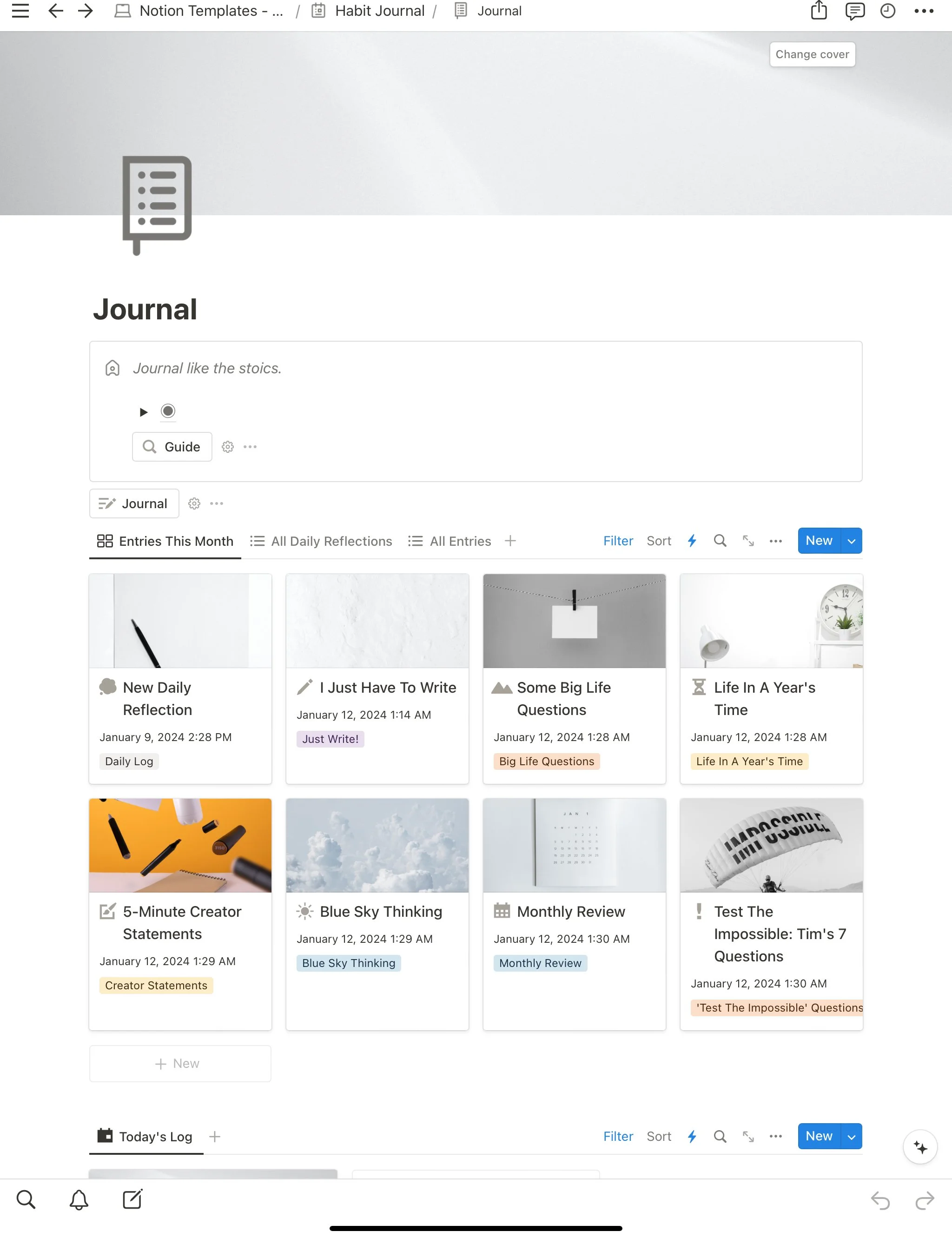The image size is (952, 1238).
Task: Open settings gear beside Guide button
Action: [x=228, y=446]
